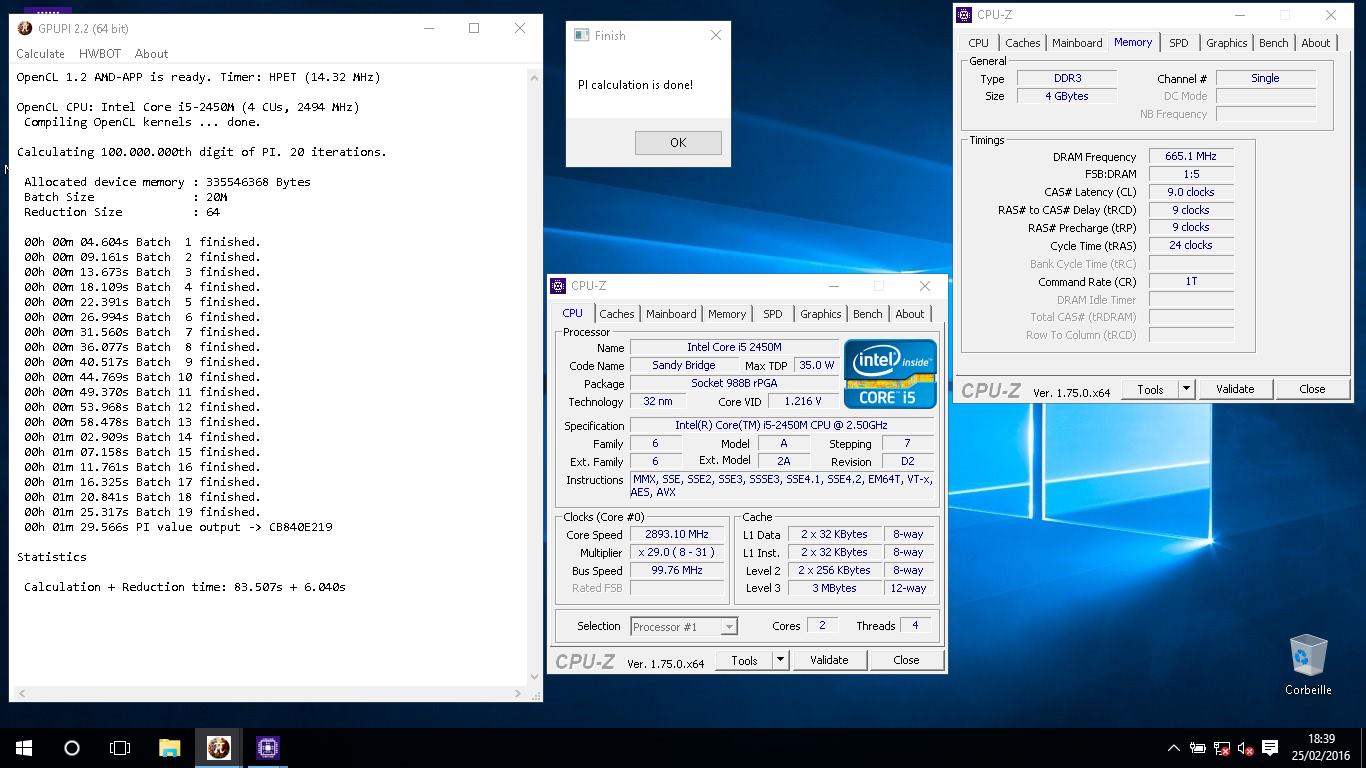This screenshot has height=768, width=1366.
Task: Switch to Mainboard tab in CPU-Z CPU window
Action: click(671, 314)
